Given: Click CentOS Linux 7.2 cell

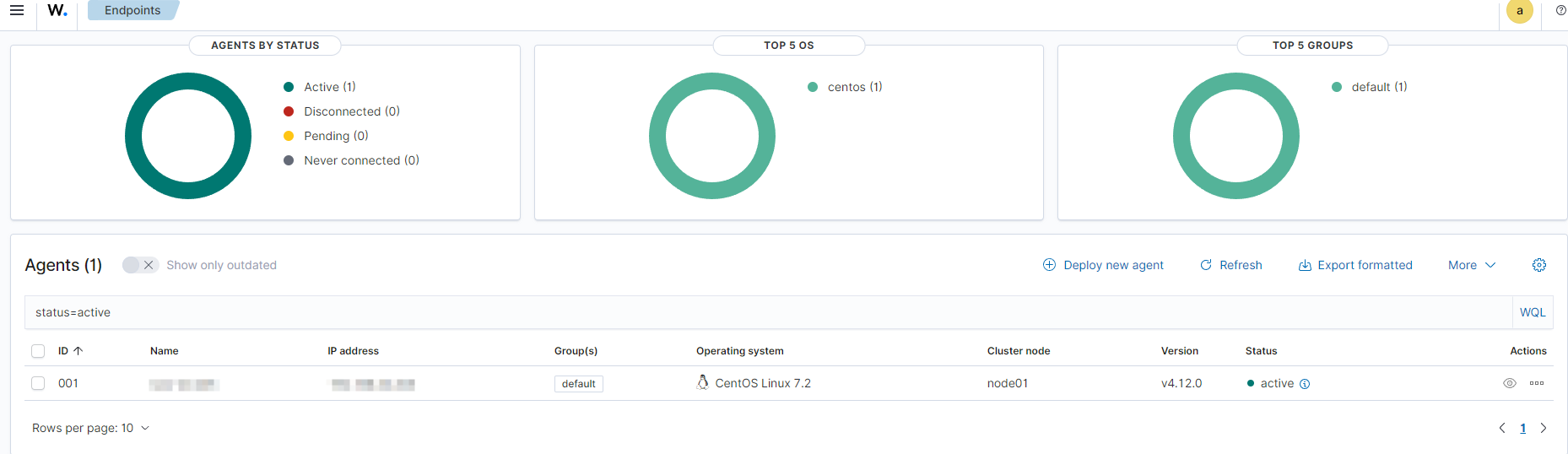Looking at the screenshot, I should (x=763, y=383).
